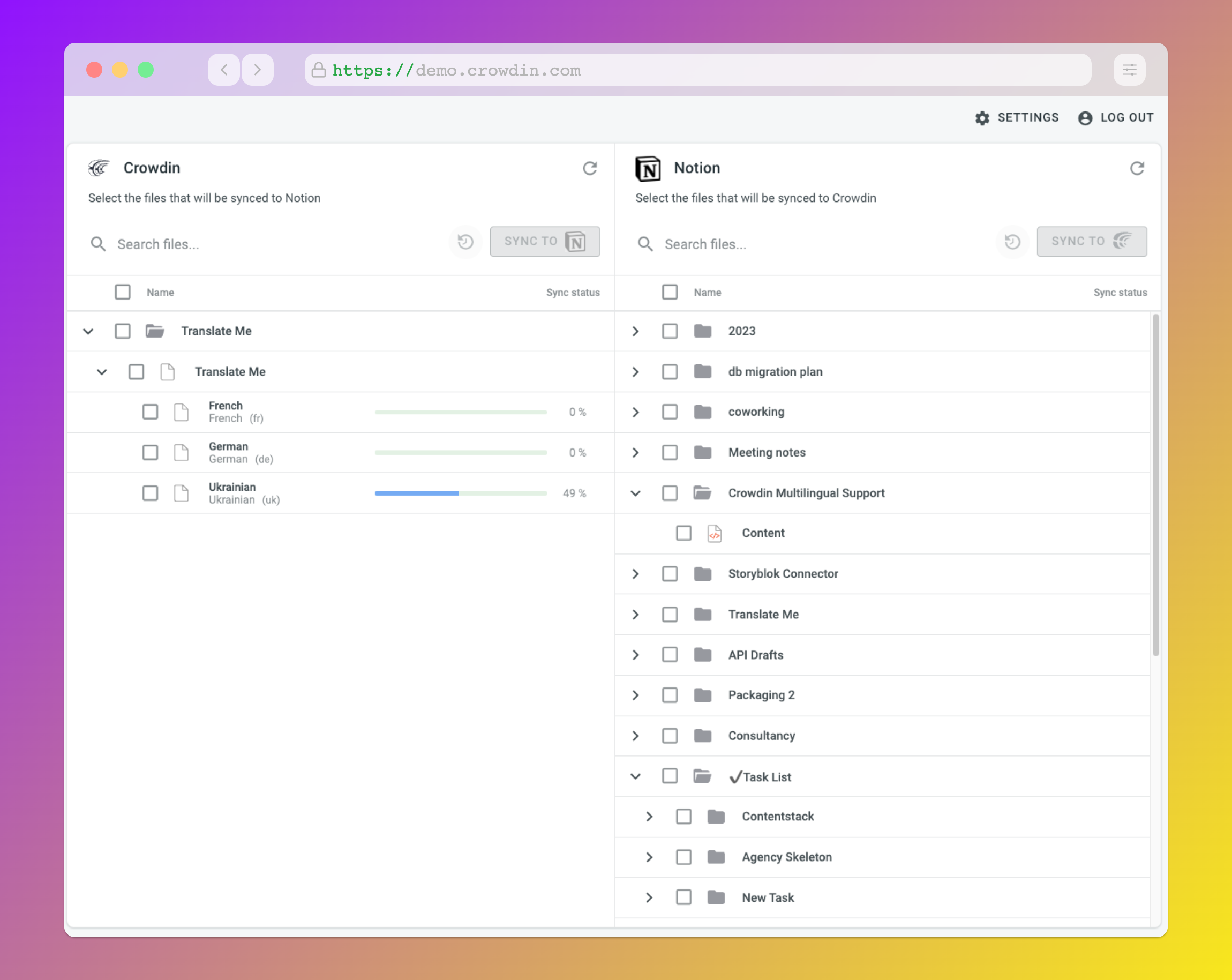This screenshot has height=980, width=1232.
Task: Click Sync to Crowdin button
Action: (1092, 241)
